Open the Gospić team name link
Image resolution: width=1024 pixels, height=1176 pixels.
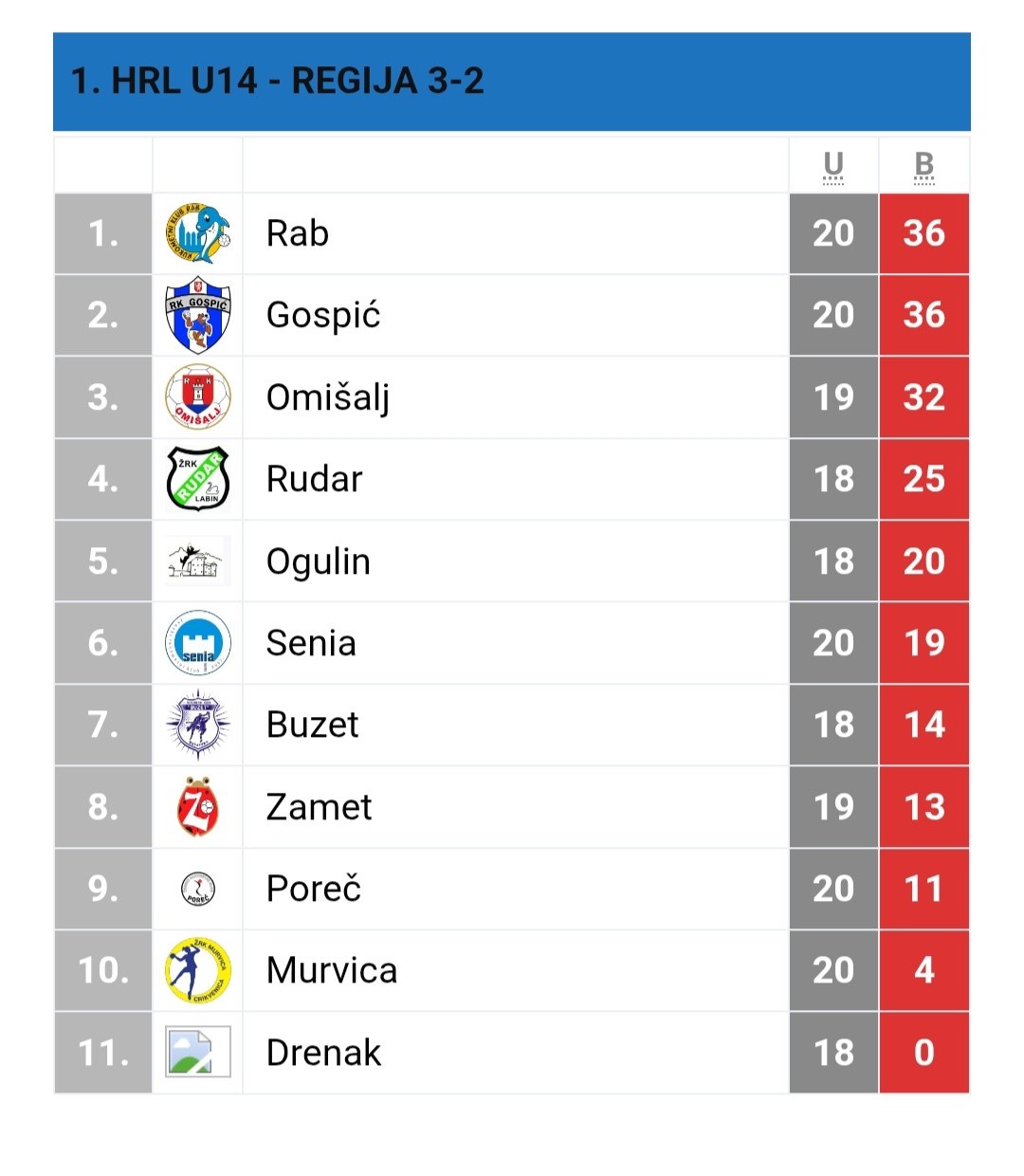coord(323,315)
